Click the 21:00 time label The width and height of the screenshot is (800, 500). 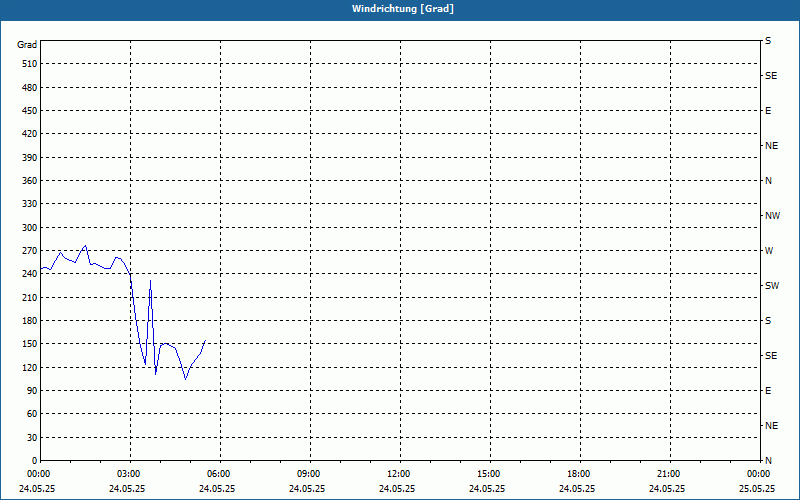tap(668, 474)
